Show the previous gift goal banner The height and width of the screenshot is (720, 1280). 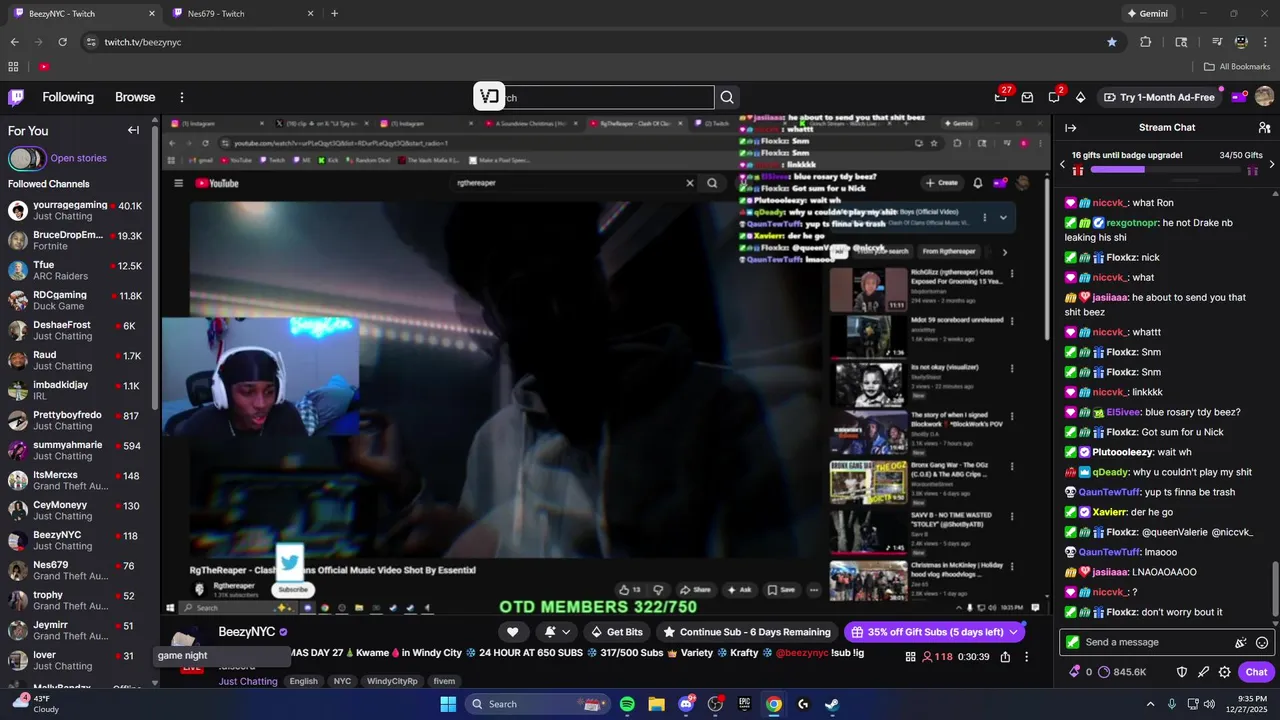(1062, 163)
